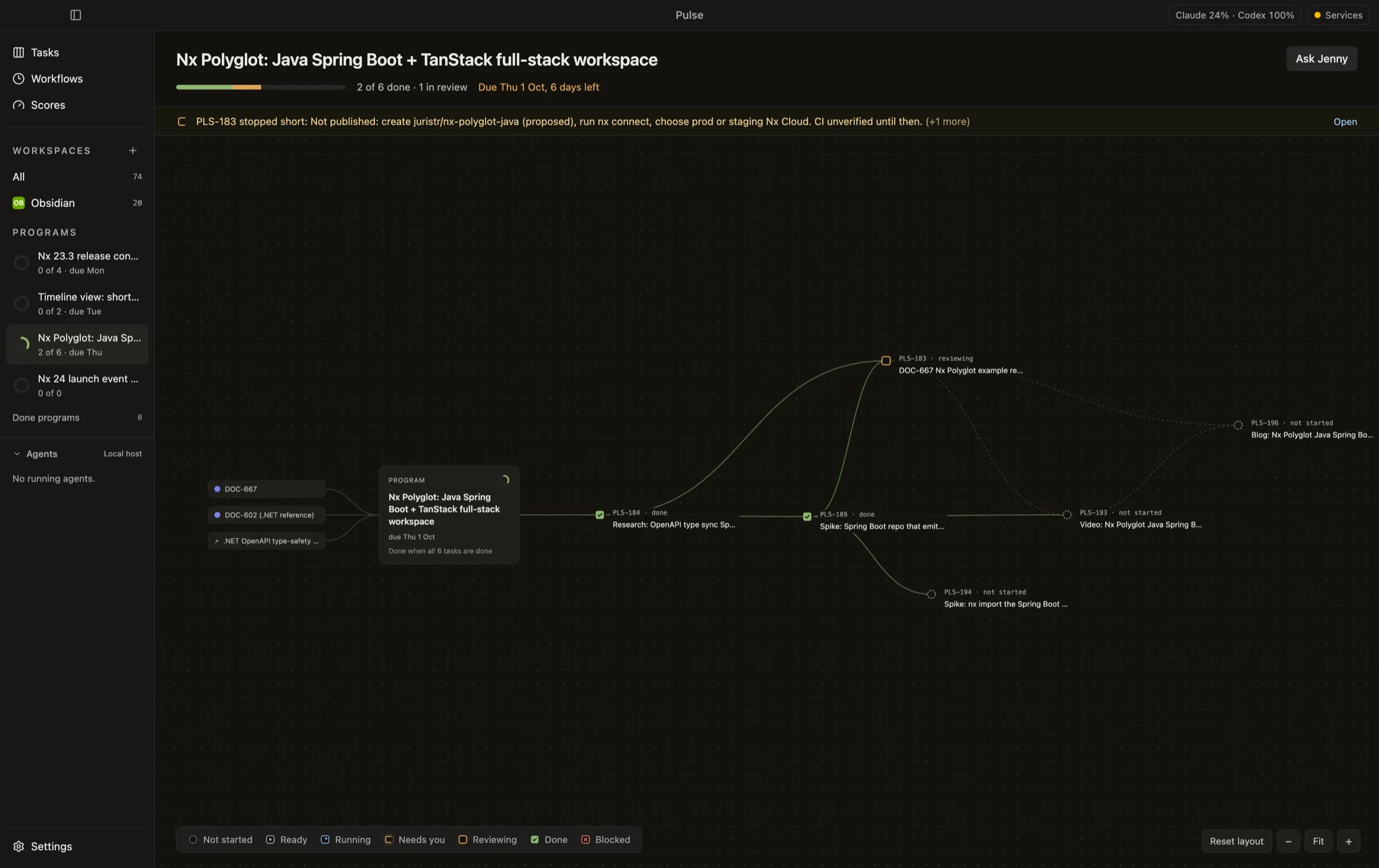Open the PLS-183 alert link
Image resolution: width=1379 pixels, height=868 pixels.
tap(1345, 122)
